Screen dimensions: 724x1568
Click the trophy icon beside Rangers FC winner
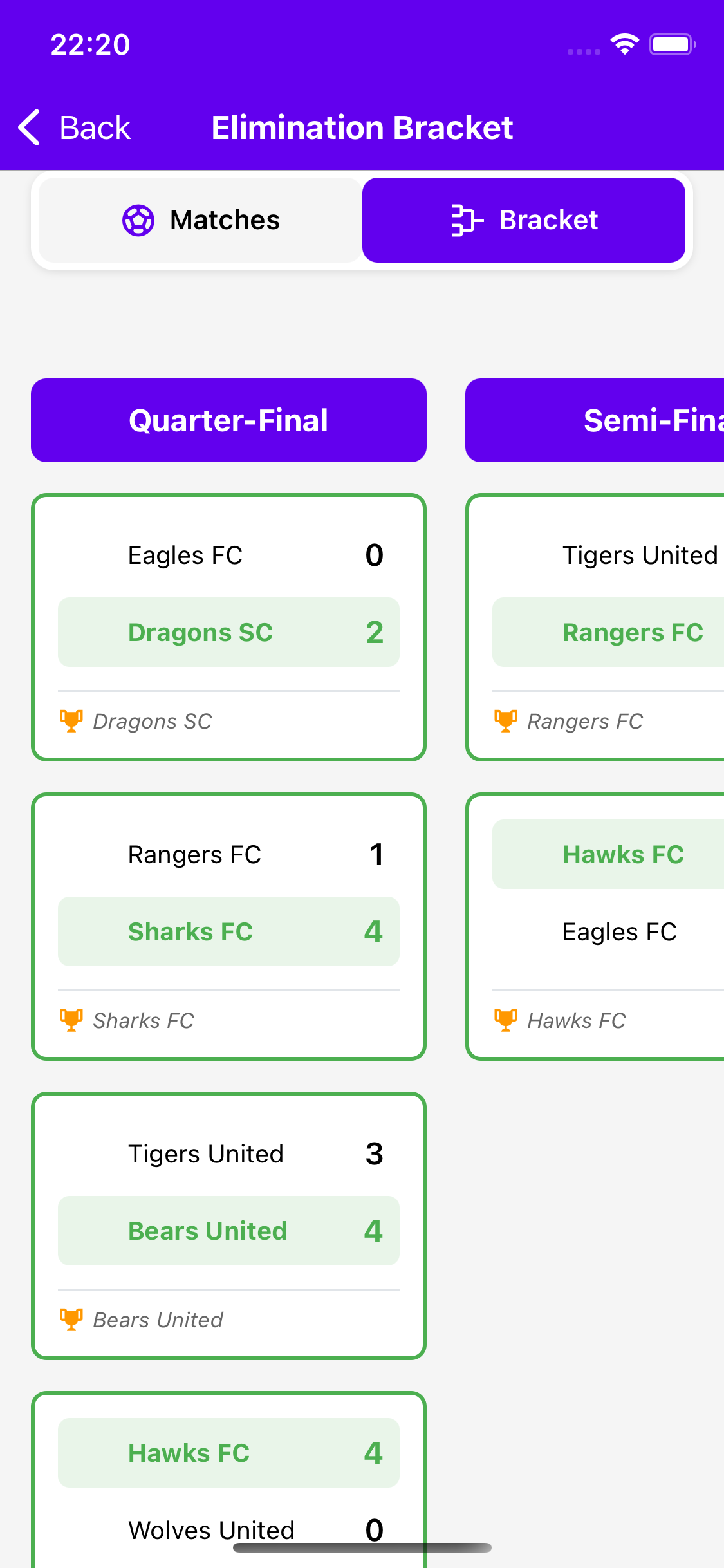[x=506, y=719]
